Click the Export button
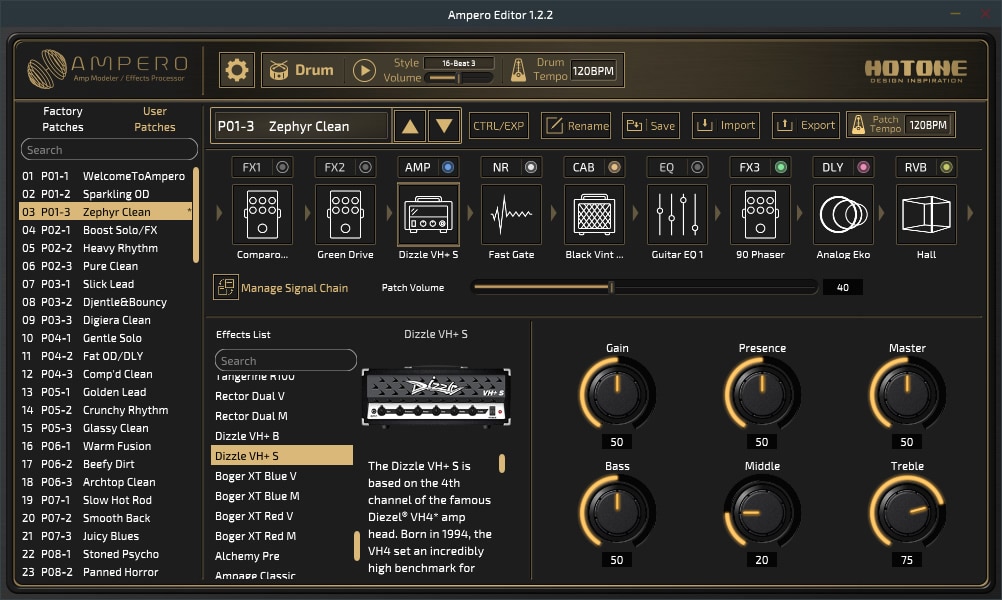The width and height of the screenshot is (1002, 600). point(806,125)
